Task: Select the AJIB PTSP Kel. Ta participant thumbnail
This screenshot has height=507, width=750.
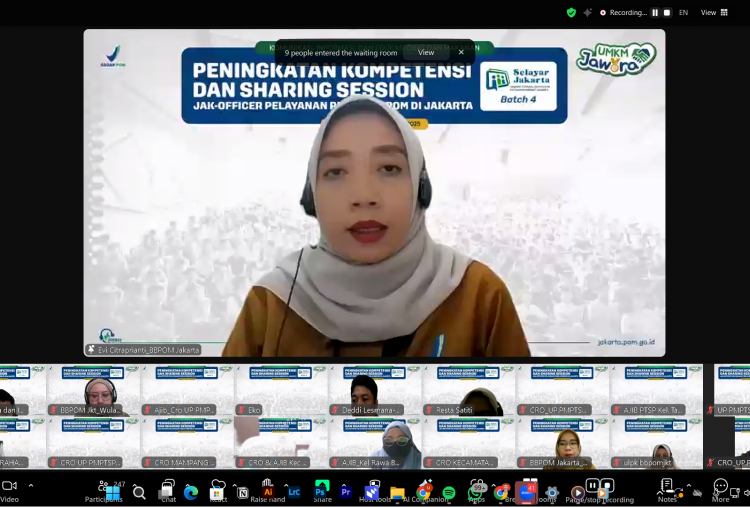Action: [656, 390]
